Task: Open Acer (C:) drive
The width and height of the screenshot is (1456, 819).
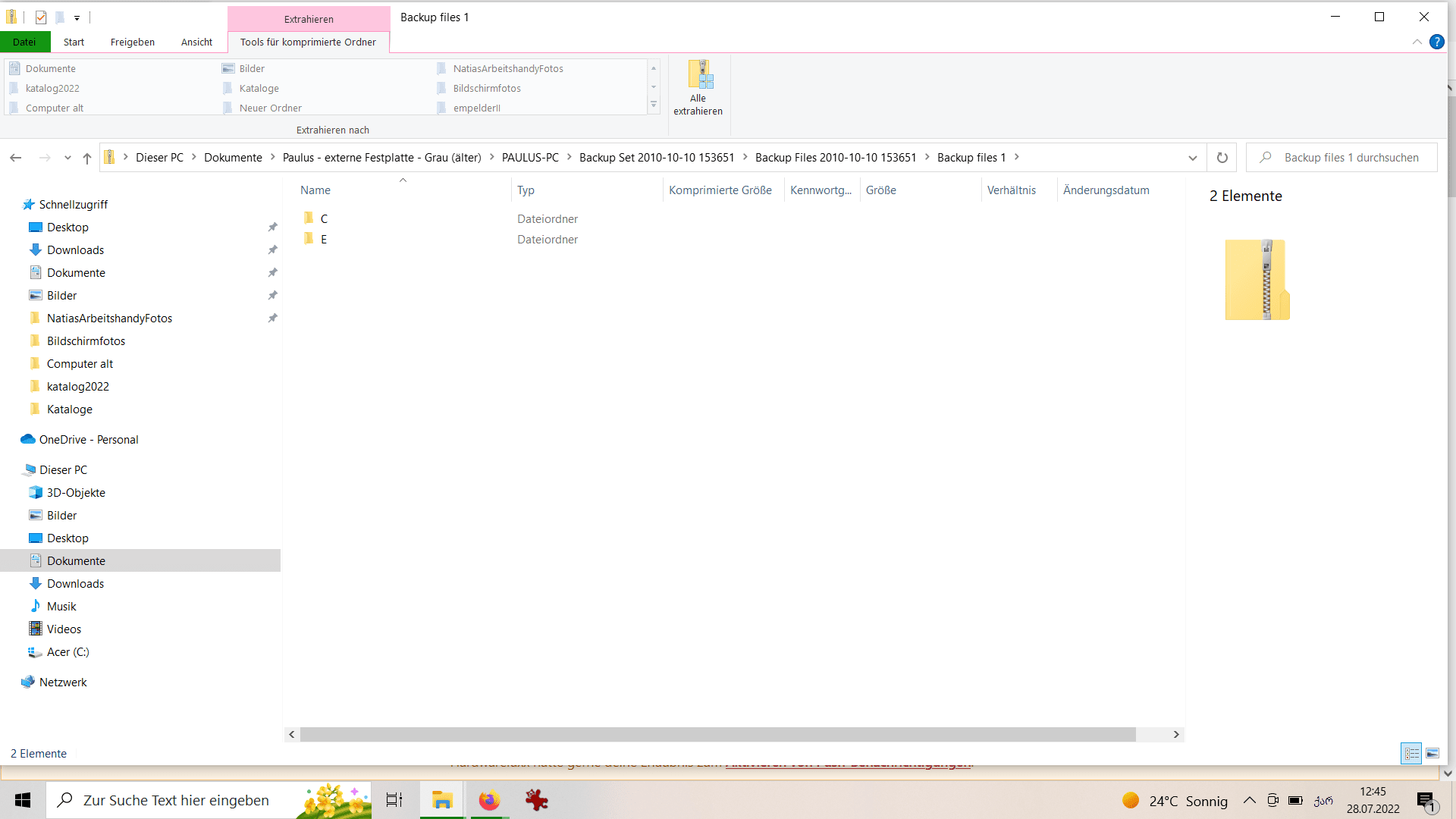Action: [67, 652]
